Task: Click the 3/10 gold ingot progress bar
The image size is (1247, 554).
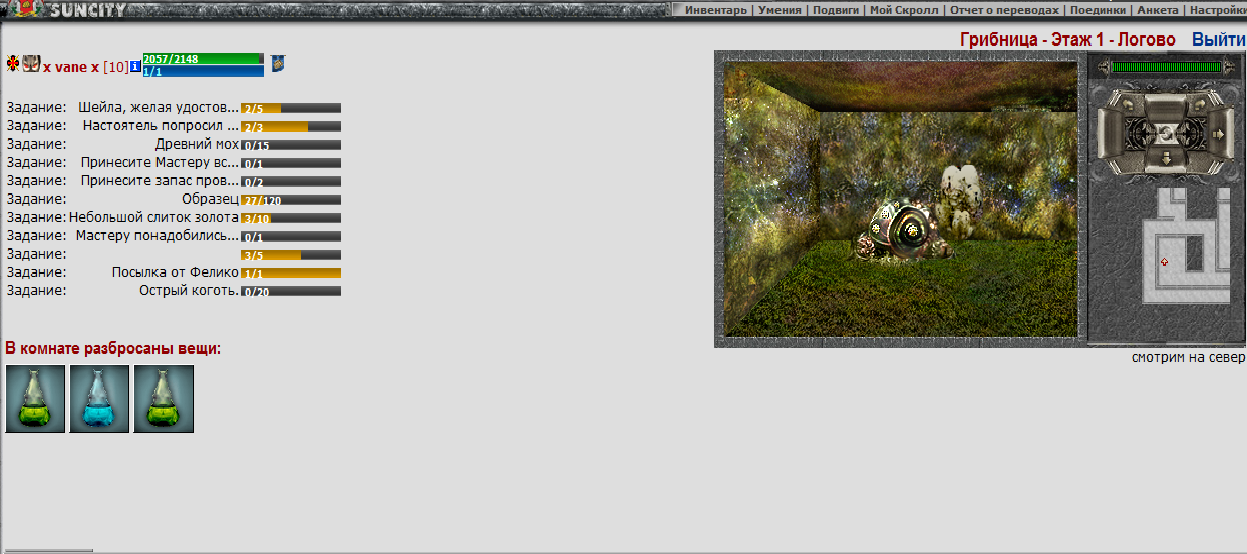Action: pos(291,218)
